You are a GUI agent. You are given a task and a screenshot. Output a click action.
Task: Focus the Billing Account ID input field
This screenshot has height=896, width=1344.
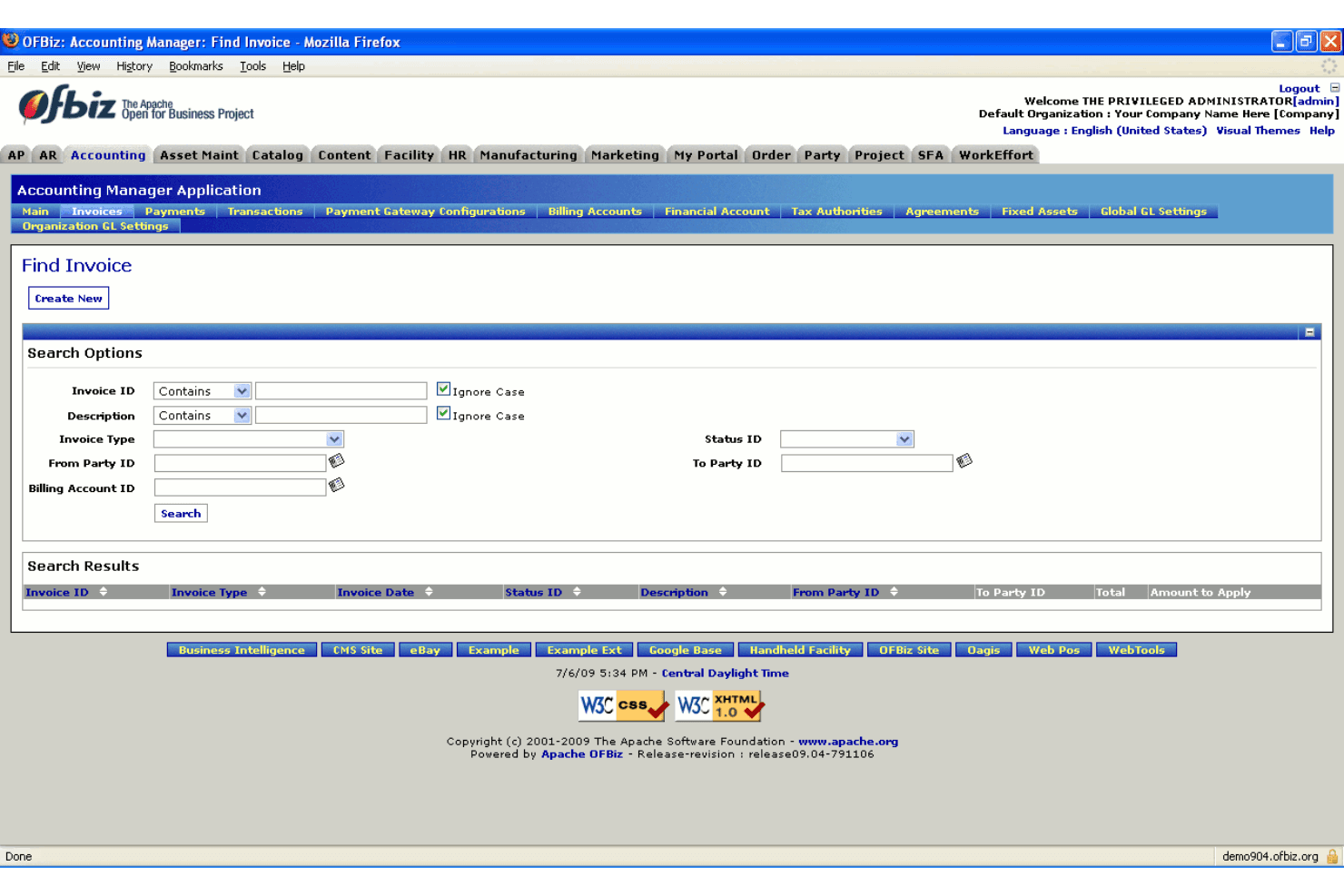click(240, 487)
